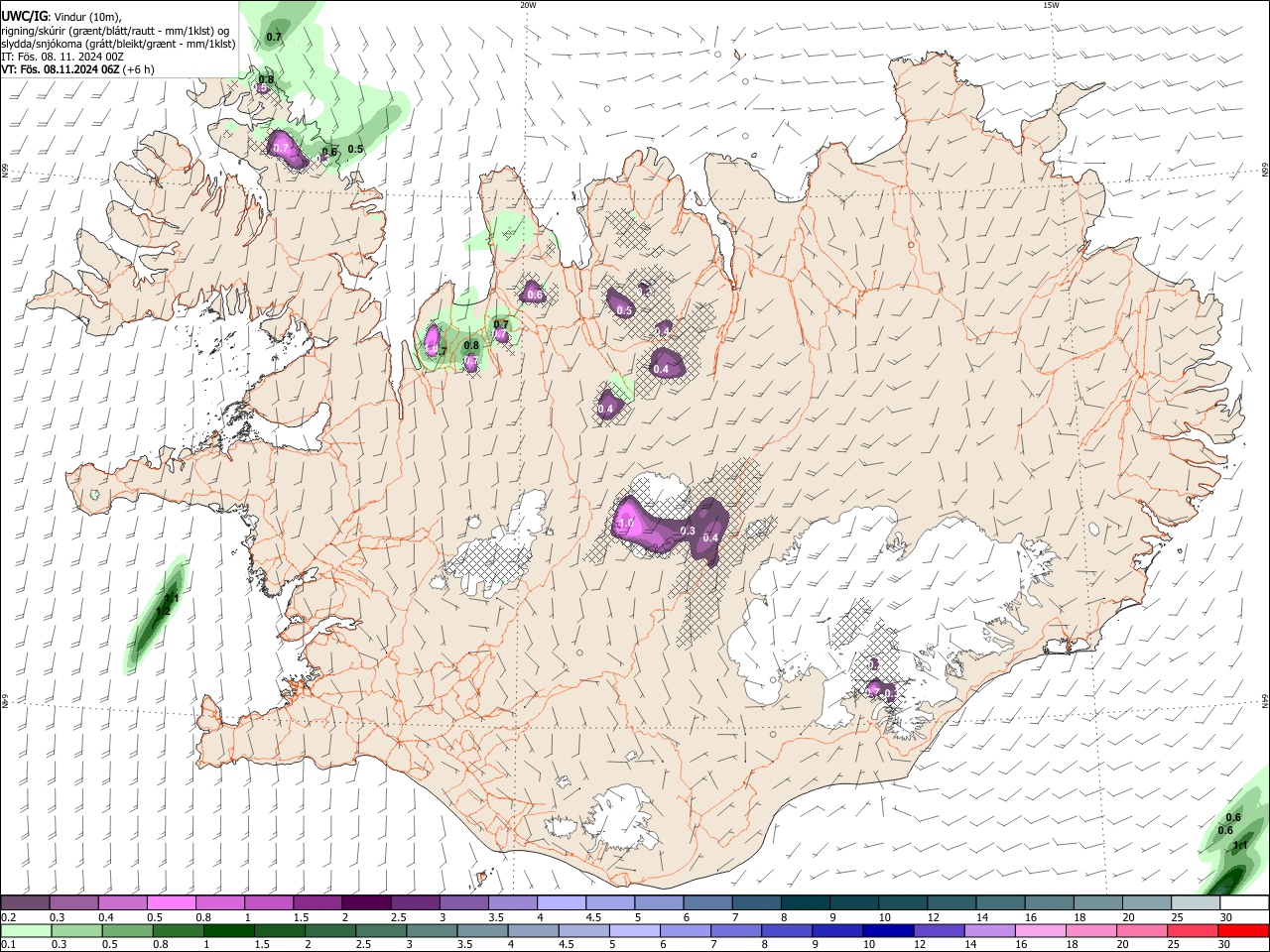Click the pale green 0.1 swatch, bottom legend row
1270x952 pixels.
(x=26, y=930)
